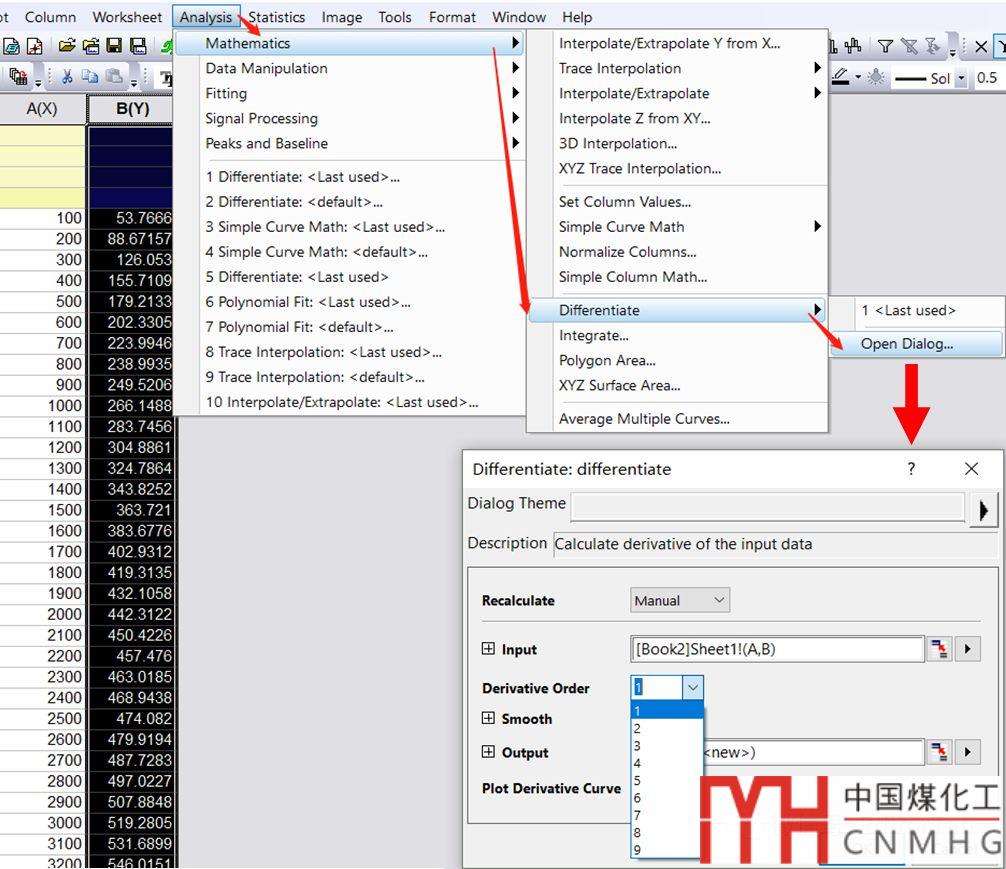
Task: Expand the Output options node
Action: pos(488,752)
